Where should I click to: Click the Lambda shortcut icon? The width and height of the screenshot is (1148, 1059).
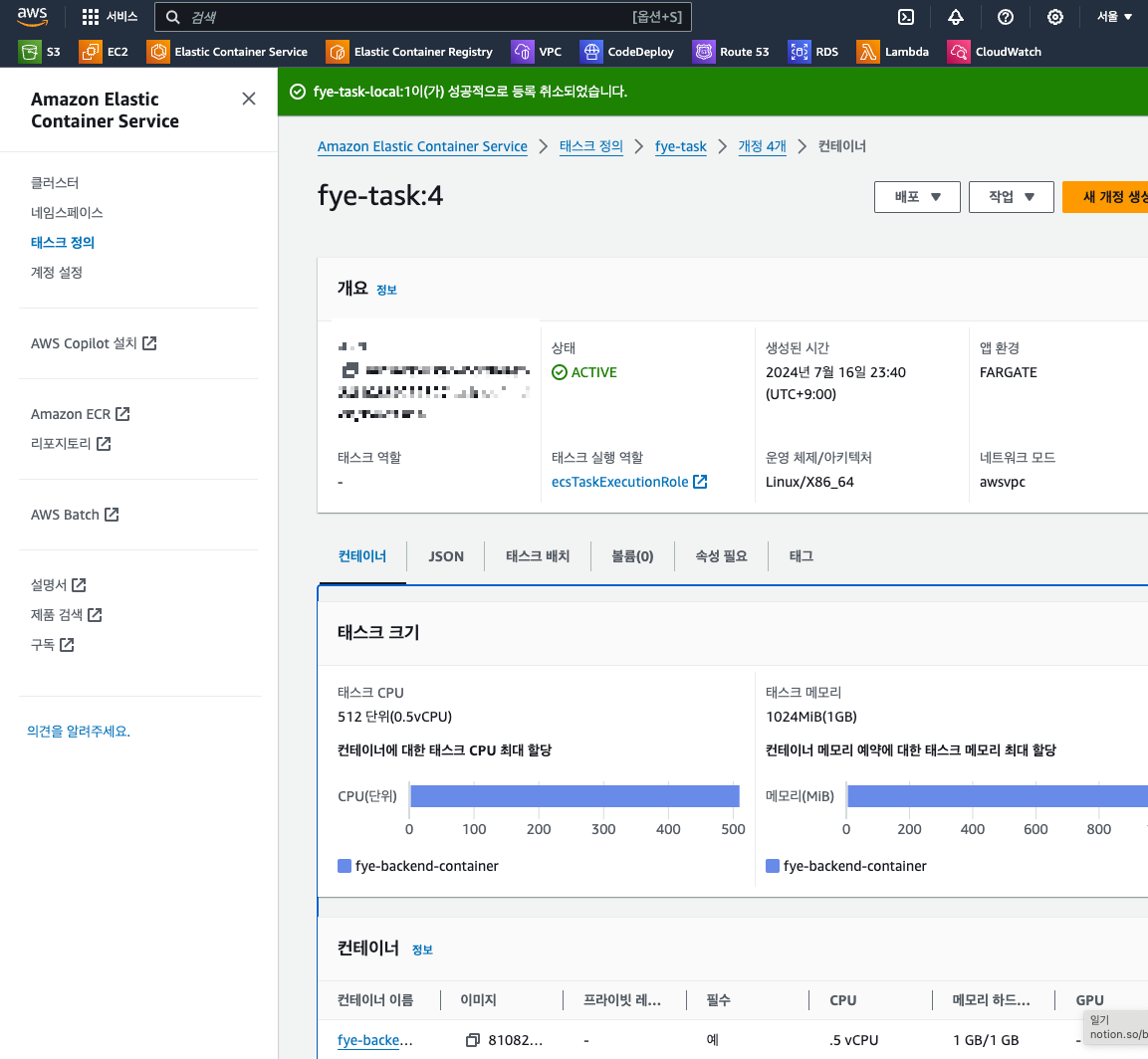(x=867, y=51)
